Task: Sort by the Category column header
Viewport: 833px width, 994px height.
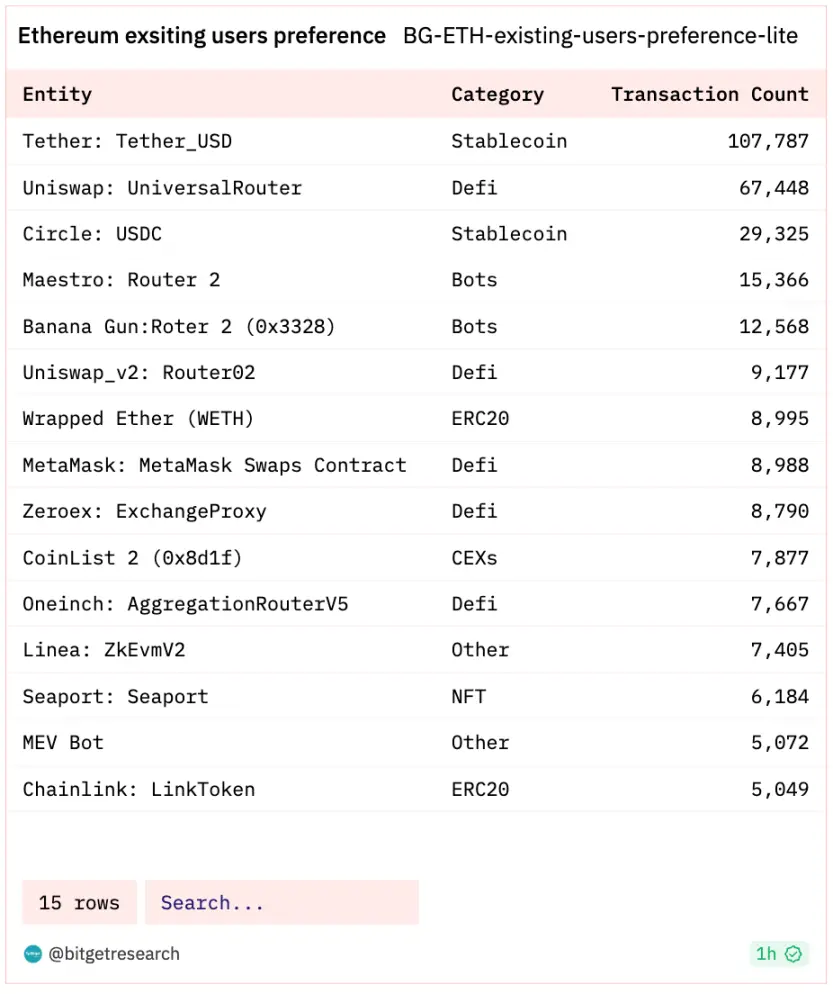Action: tap(497, 95)
